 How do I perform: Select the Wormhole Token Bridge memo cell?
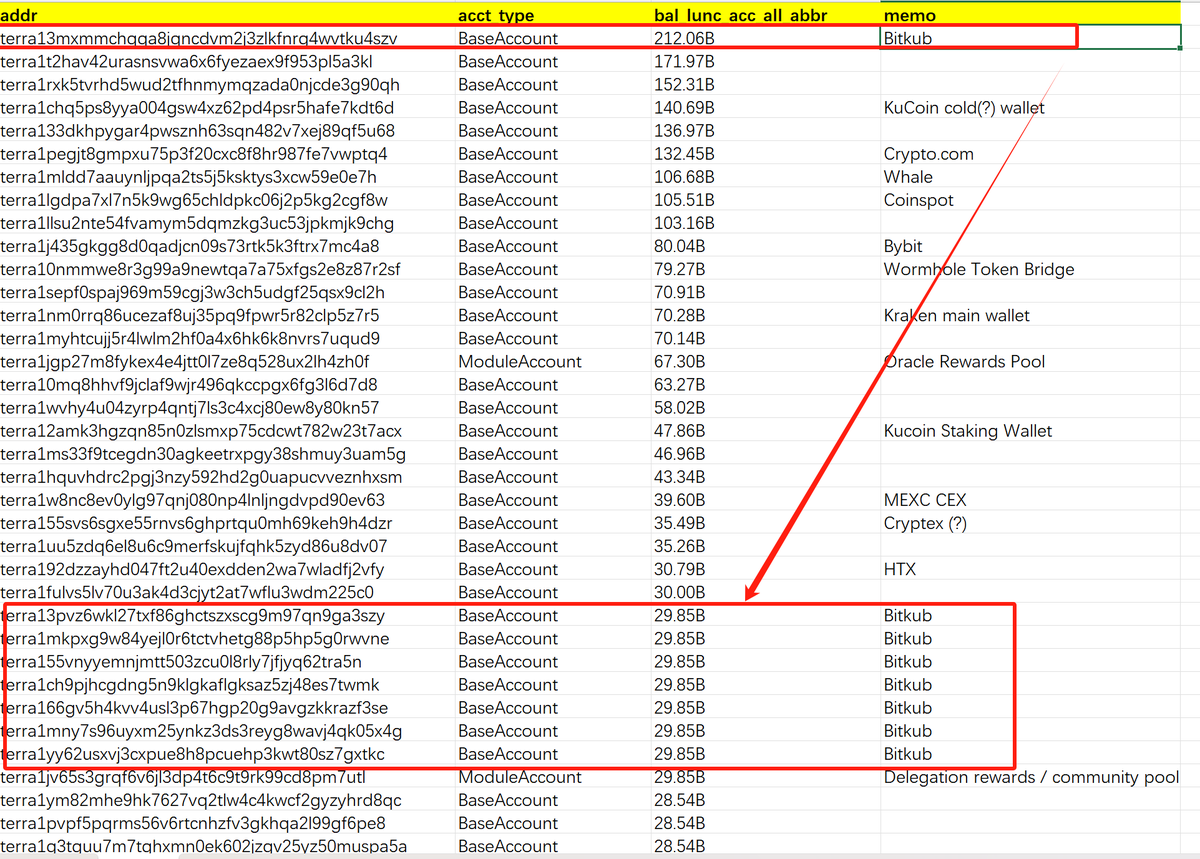(1030, 268)
